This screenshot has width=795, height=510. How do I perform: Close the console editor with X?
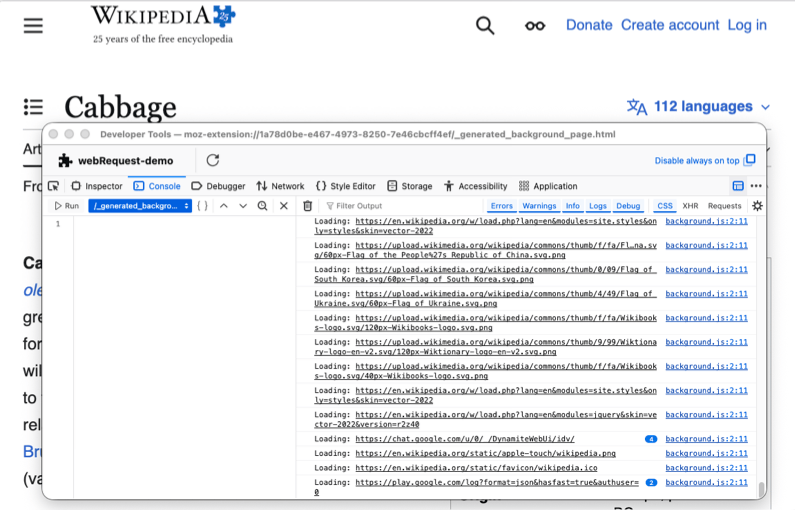tap(284, 206)
